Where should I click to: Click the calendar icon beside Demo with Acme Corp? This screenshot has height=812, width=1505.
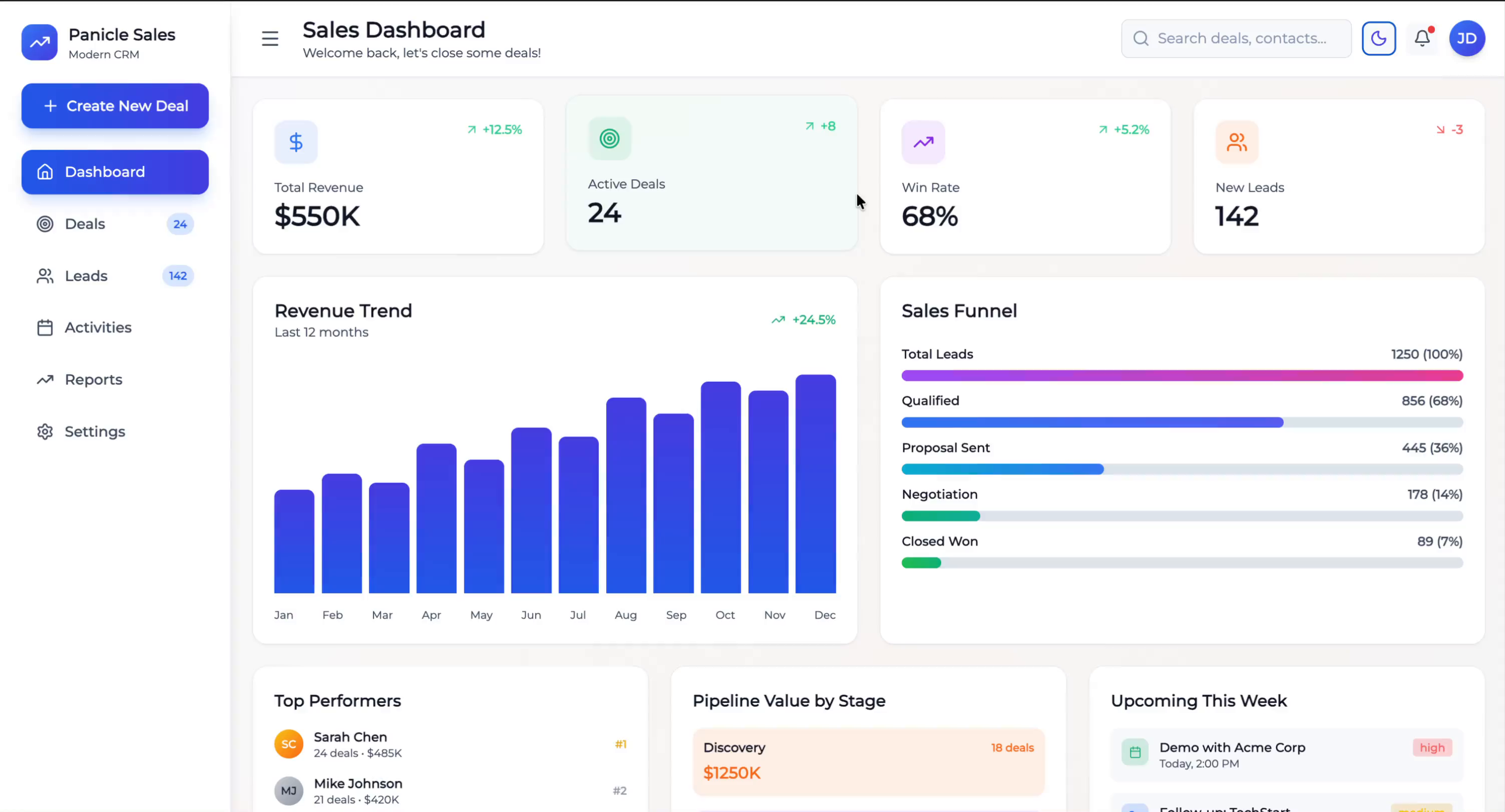(1135, 752)
